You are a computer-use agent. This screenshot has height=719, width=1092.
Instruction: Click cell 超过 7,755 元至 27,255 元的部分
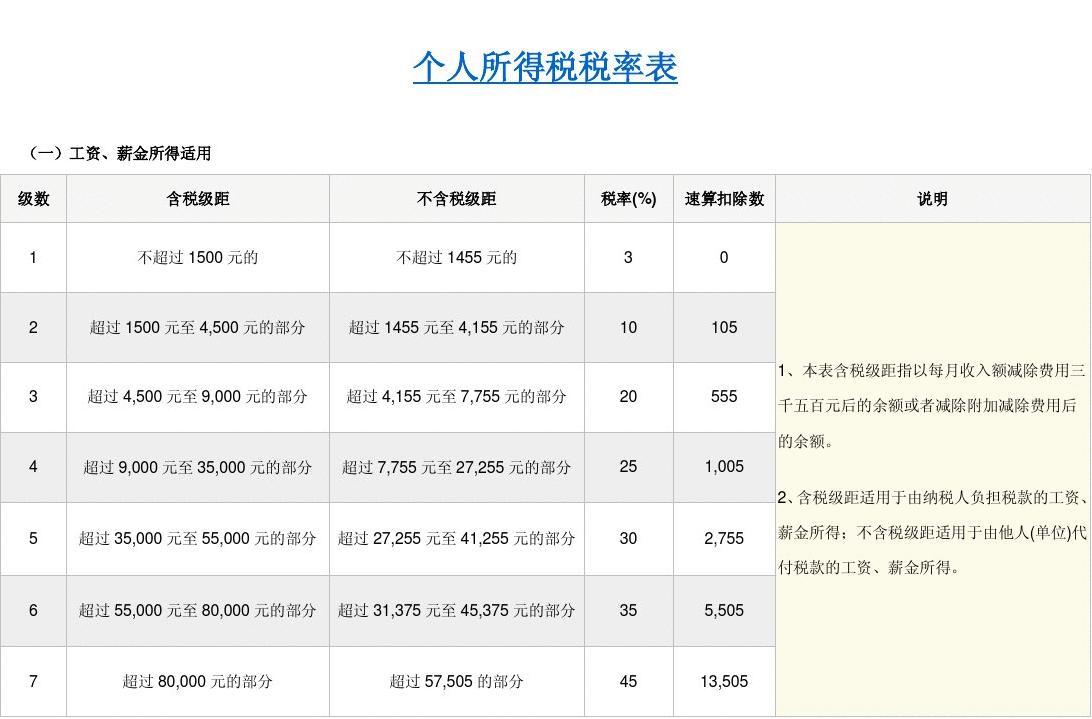(x=457, y=467)
